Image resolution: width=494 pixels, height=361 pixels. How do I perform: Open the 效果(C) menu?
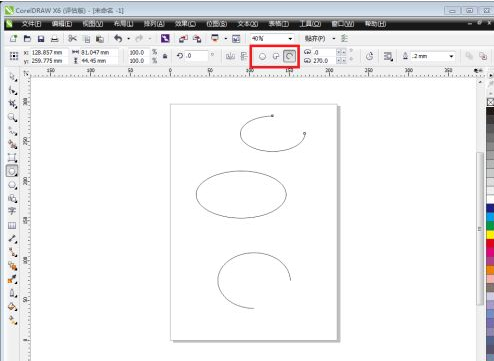pos(185,24)
